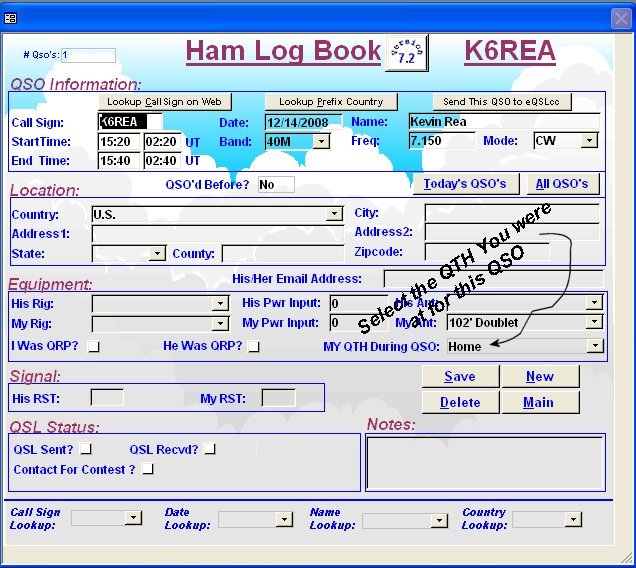Save the current QSO record

(x=460, y=376)
